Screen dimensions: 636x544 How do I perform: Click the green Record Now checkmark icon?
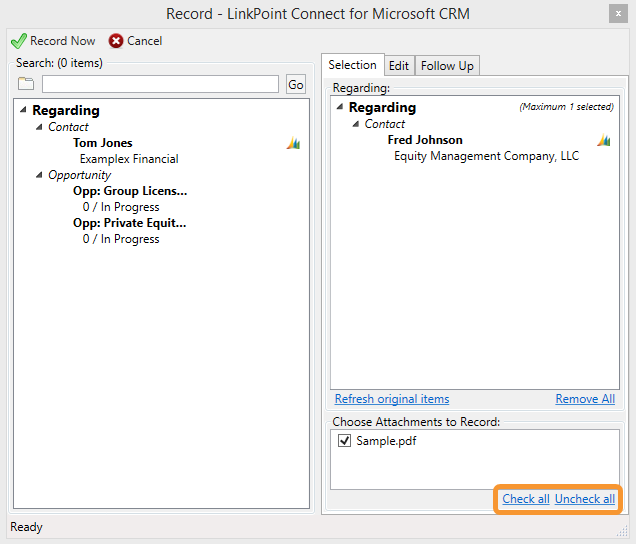click(x=18, y=41)
